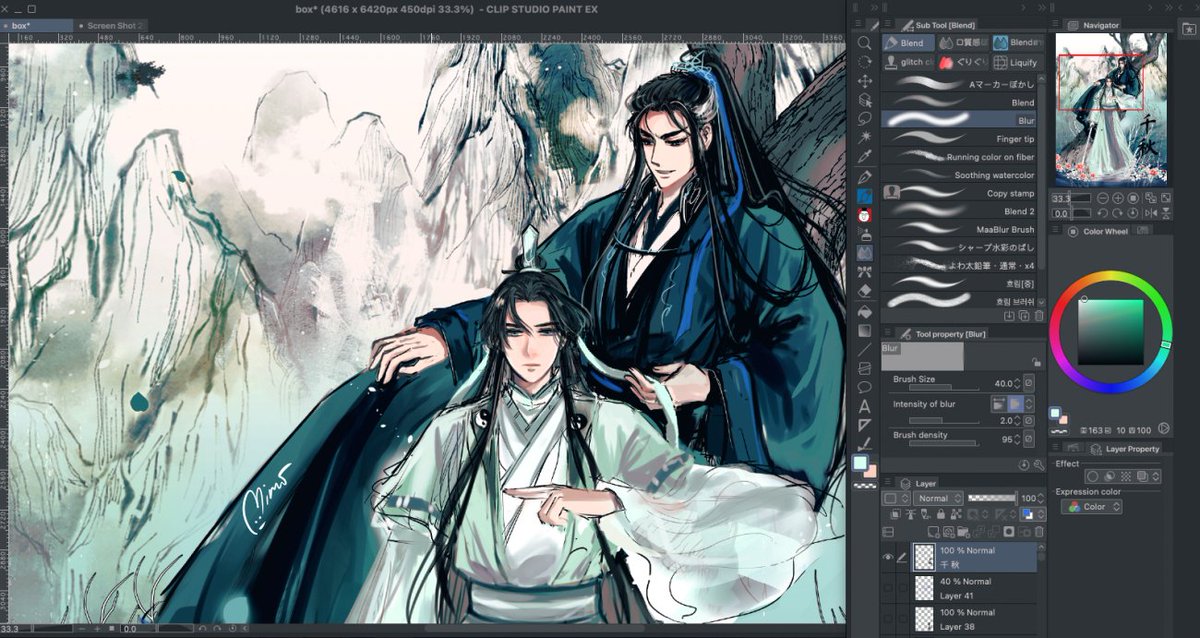Toggle Border effect in Layer Property
Image resolution: width=1200 pixels, height=638 pixels.
[x=1093, y=476]
